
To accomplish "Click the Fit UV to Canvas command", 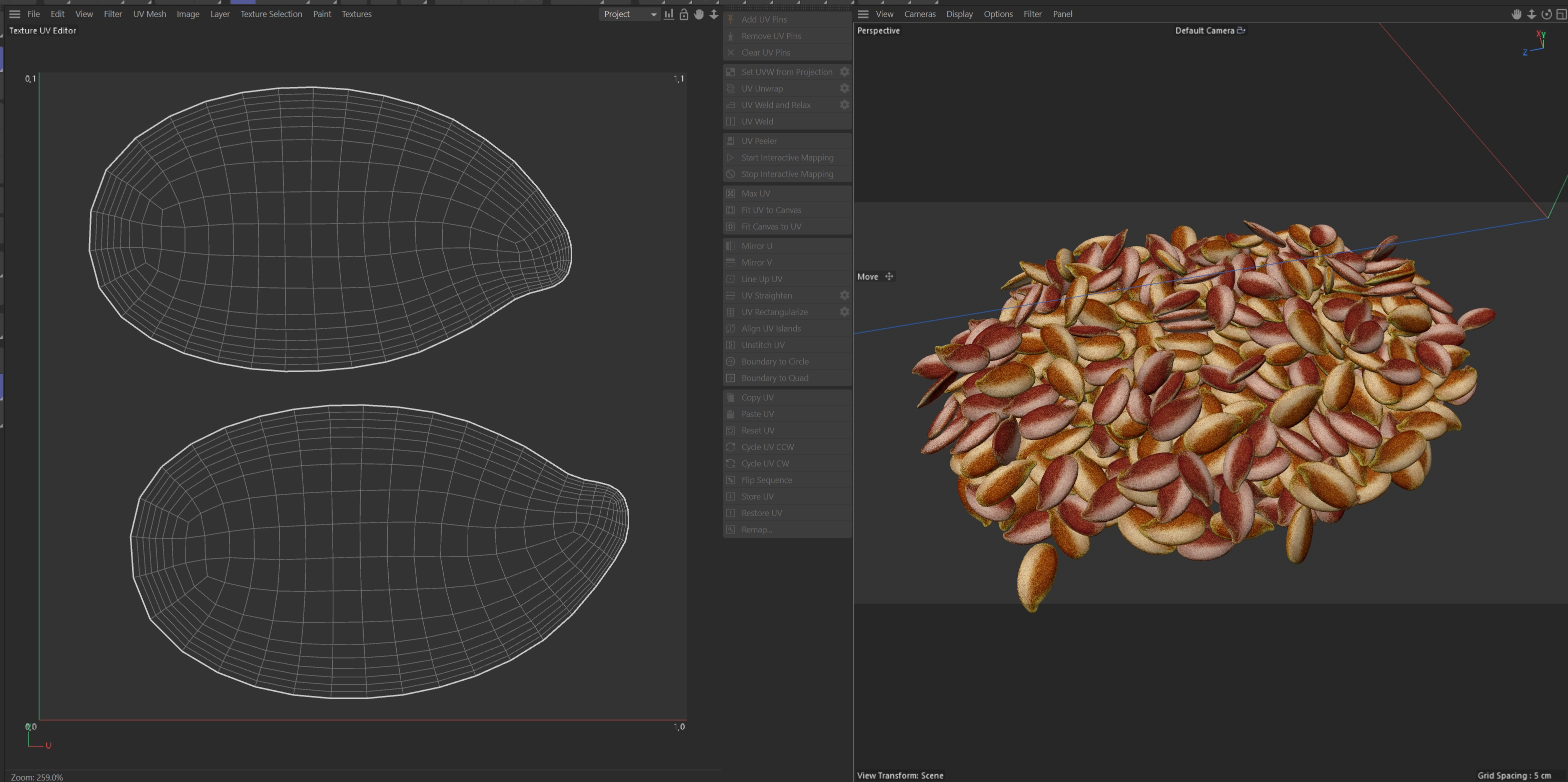I will pyautogui.click(x=771, y=210).
